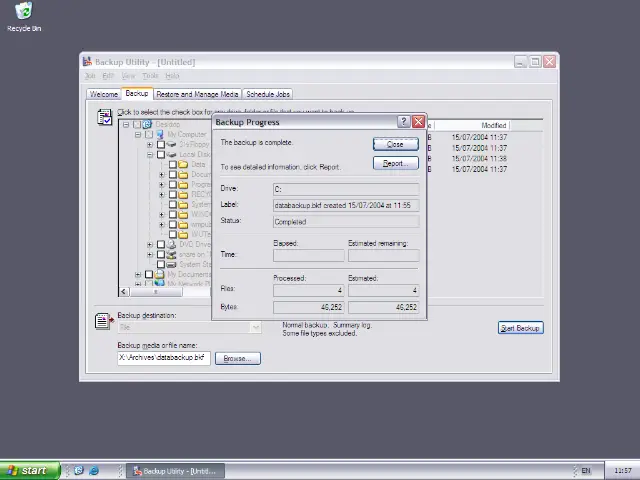This screenshot has width=640, height=480.
Task: Click the backup media file name field
Action: coord(163,357)
